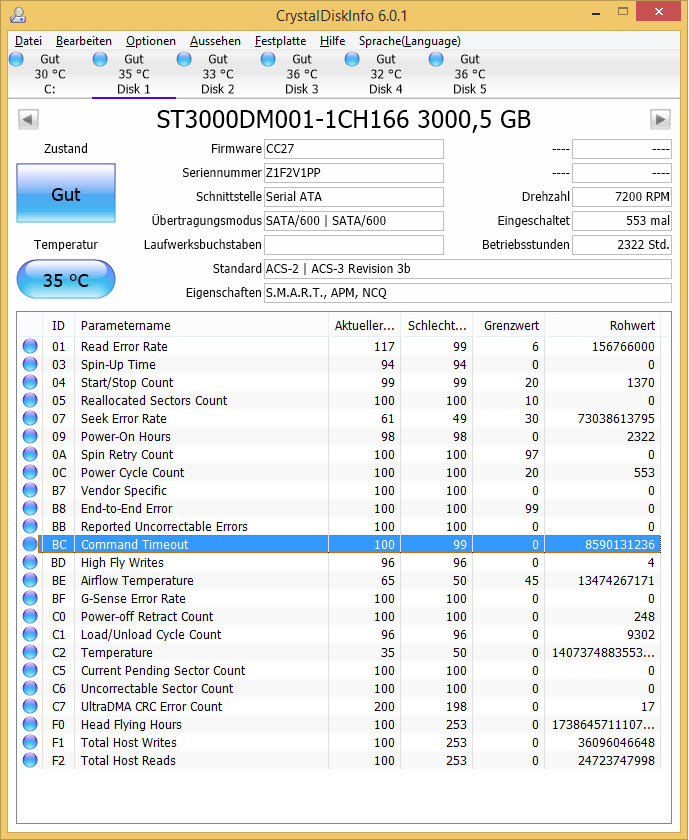Click the status orb for High Fly Writes
689x840 pixels.
(30, 562)
